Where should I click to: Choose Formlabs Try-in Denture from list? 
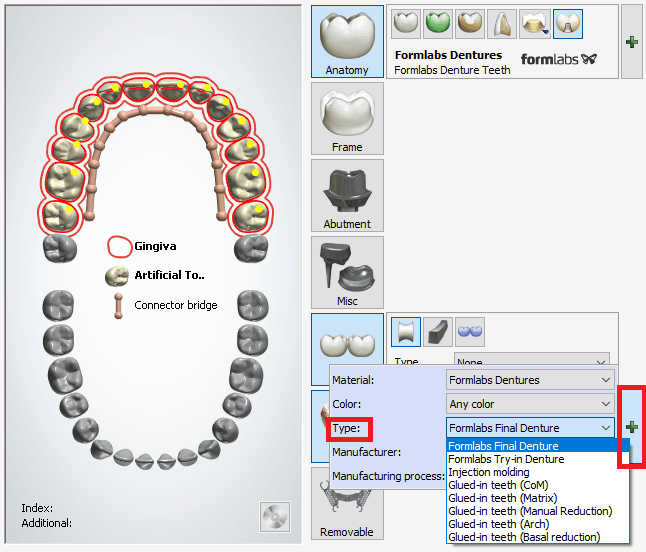point(506,459)
